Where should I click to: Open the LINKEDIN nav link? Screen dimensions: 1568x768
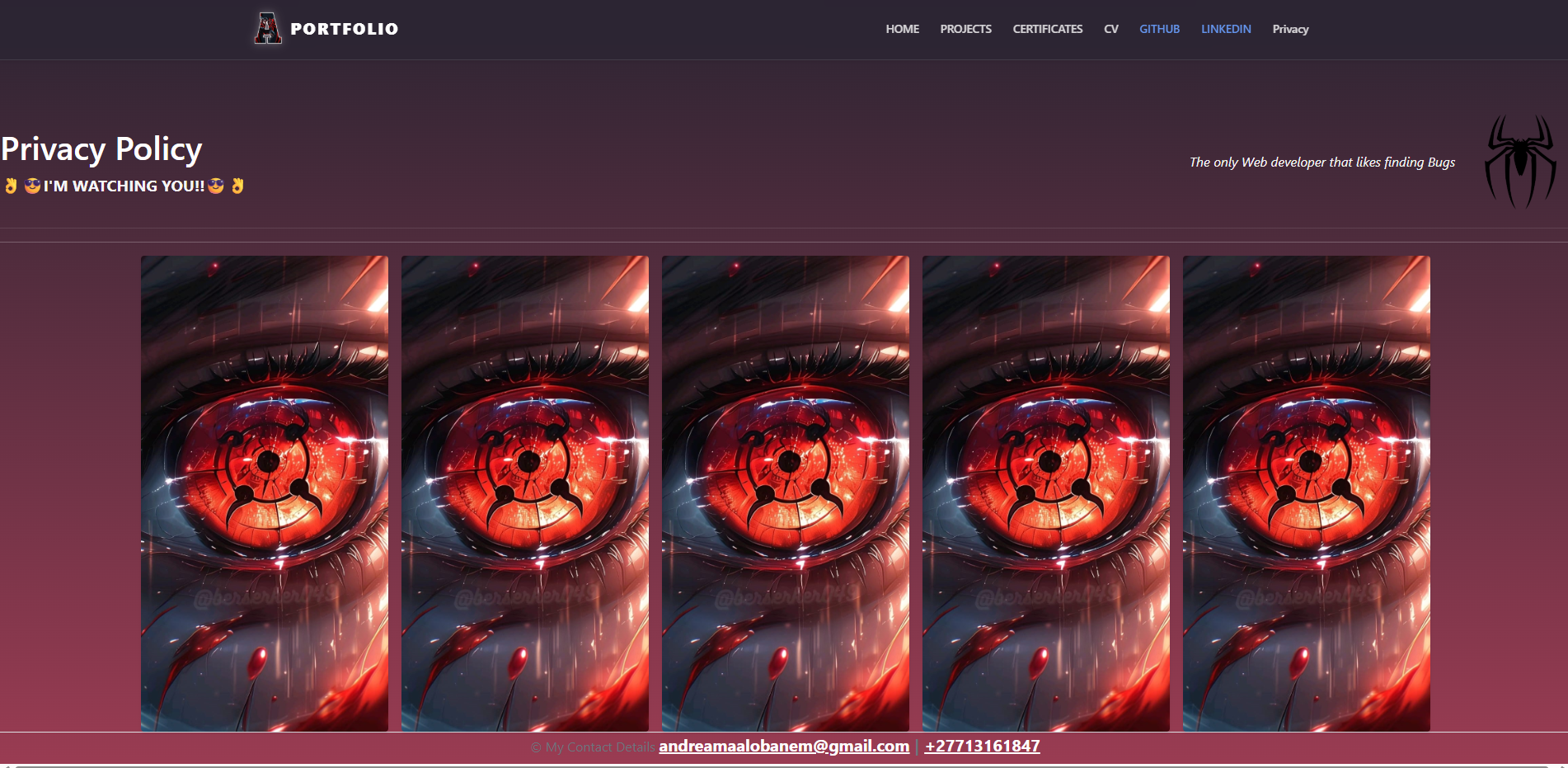pos(1225,29)
